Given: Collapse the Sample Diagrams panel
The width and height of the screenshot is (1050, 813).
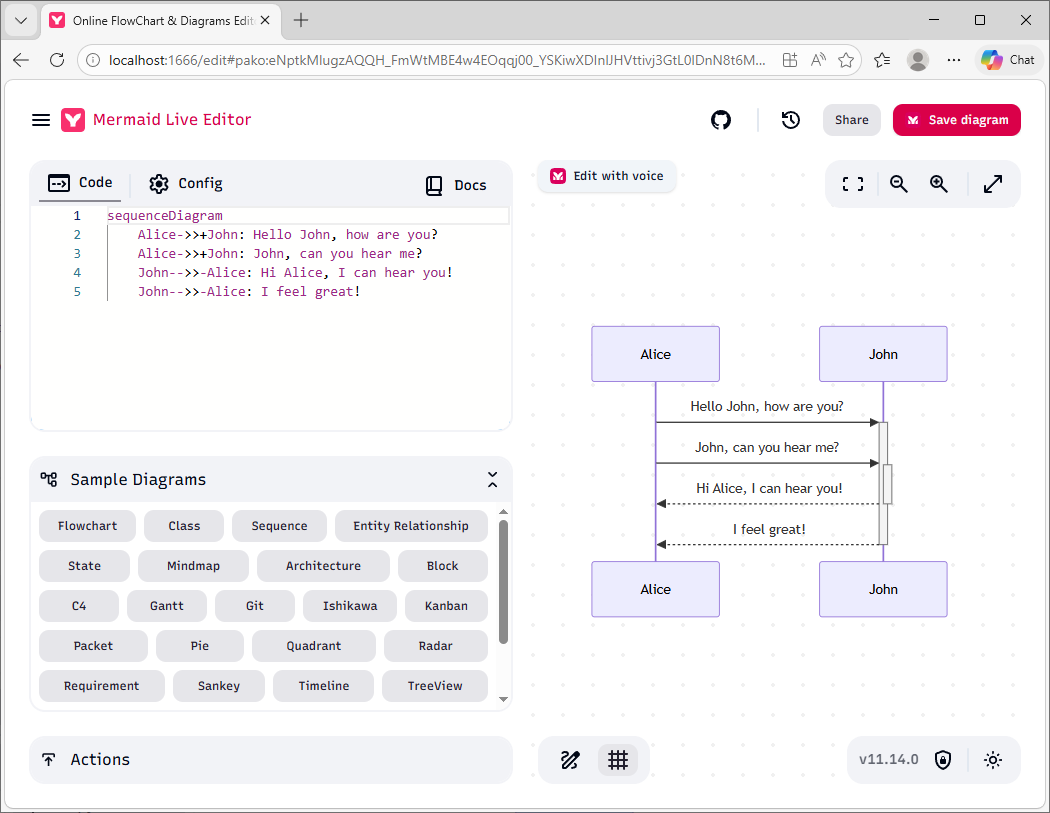Looking at the screenshot, I should point(492,479).
